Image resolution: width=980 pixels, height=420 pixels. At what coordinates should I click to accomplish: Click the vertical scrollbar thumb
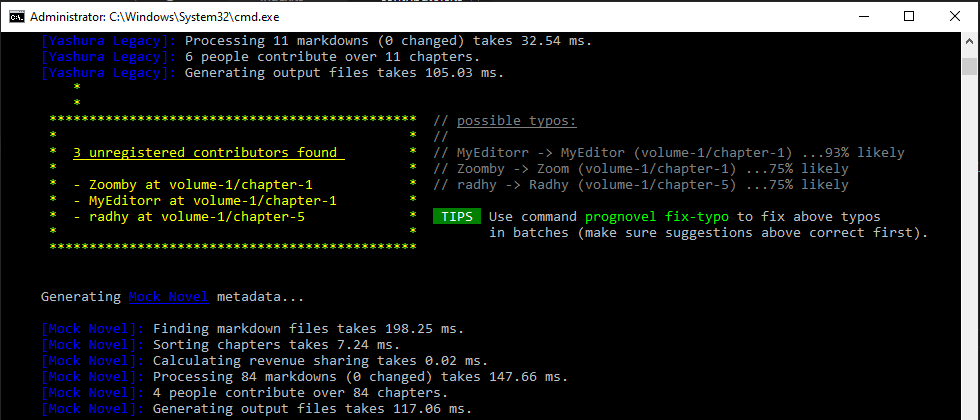point(969,65)
